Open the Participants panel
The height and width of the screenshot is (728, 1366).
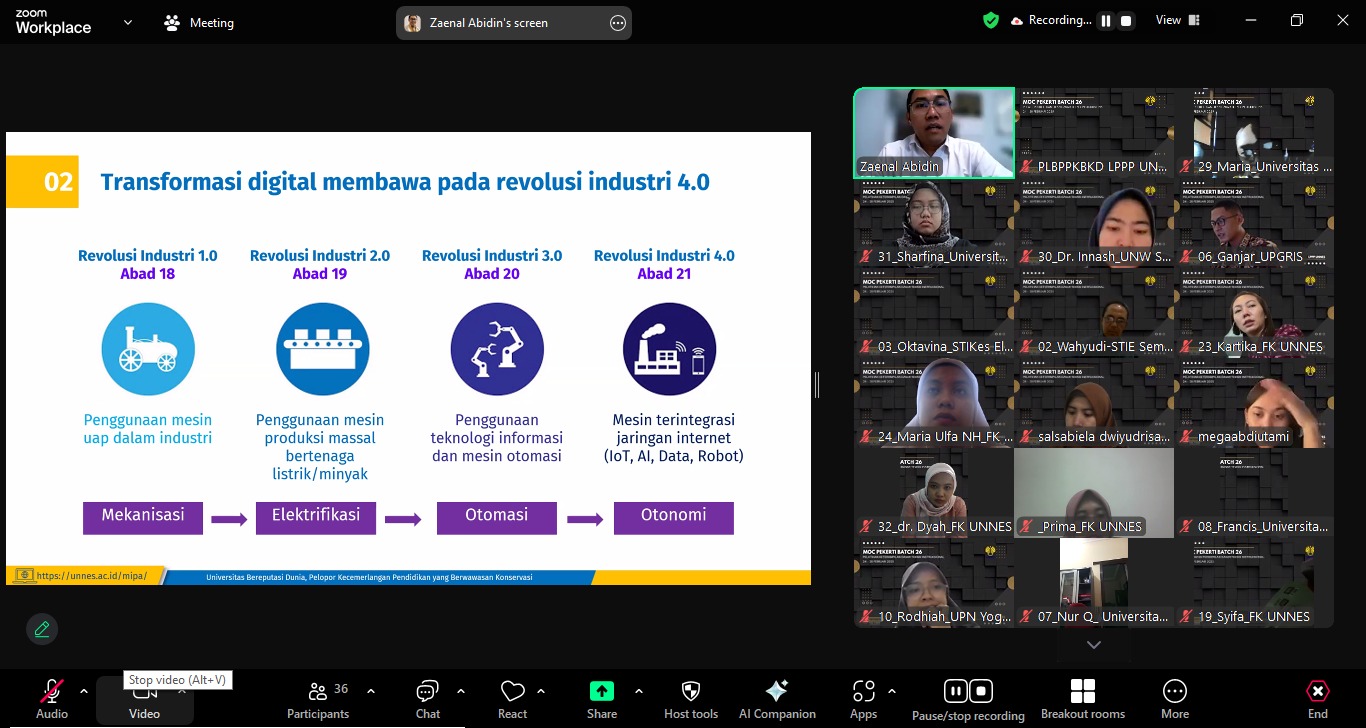318,698
